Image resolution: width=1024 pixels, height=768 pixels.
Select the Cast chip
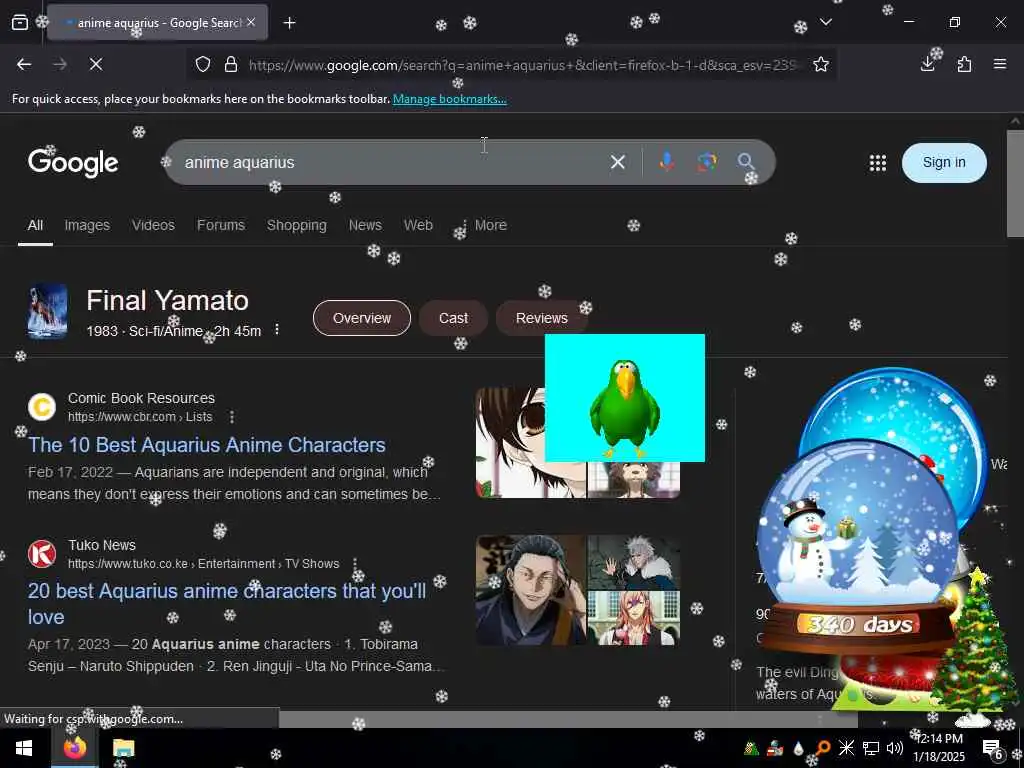(x=453, y=318)
